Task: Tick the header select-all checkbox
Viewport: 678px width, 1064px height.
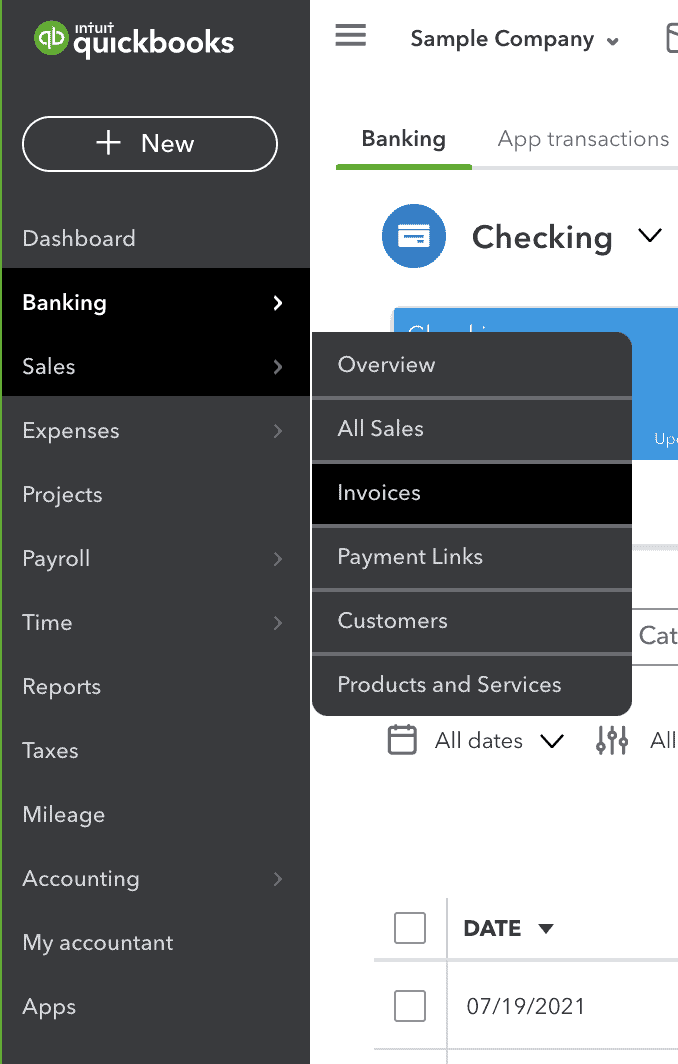Action: pyautogui.click(x=410, y=928)
